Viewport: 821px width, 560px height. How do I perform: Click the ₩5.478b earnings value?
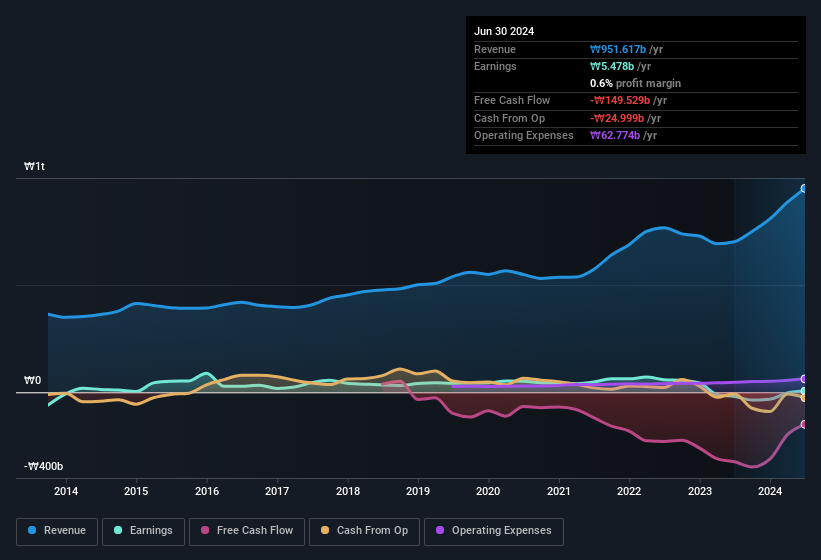click(612, 66)
